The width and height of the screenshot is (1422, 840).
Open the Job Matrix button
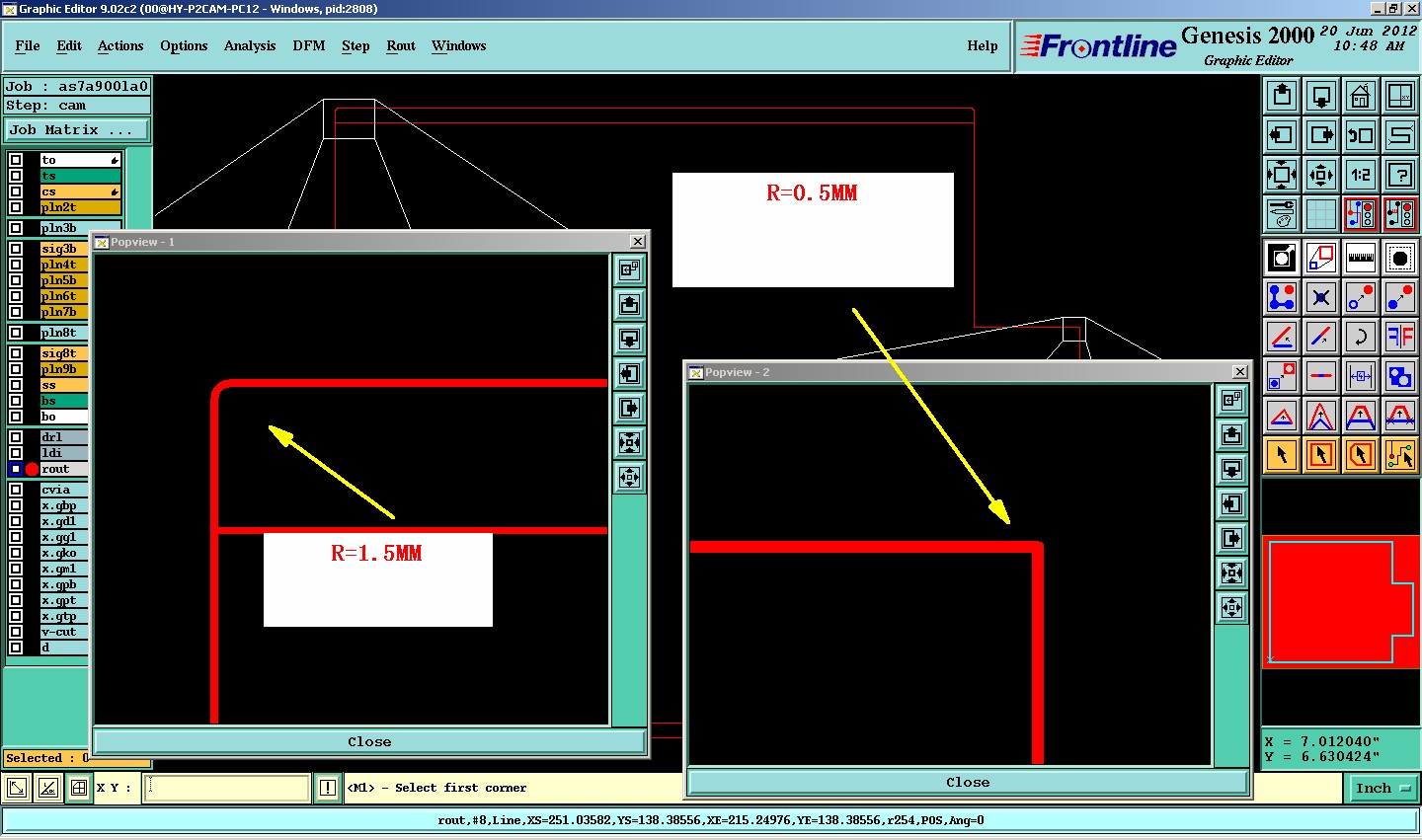(77, 130)
